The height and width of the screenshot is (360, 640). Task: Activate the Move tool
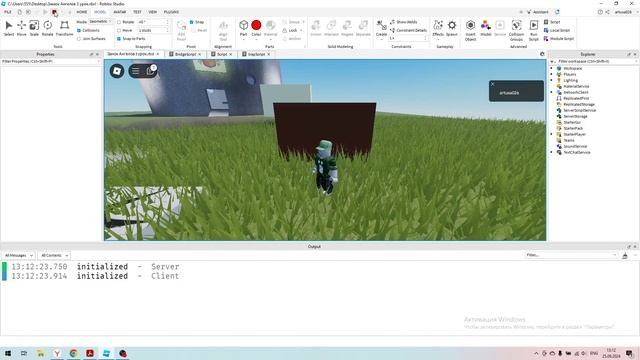22,28
